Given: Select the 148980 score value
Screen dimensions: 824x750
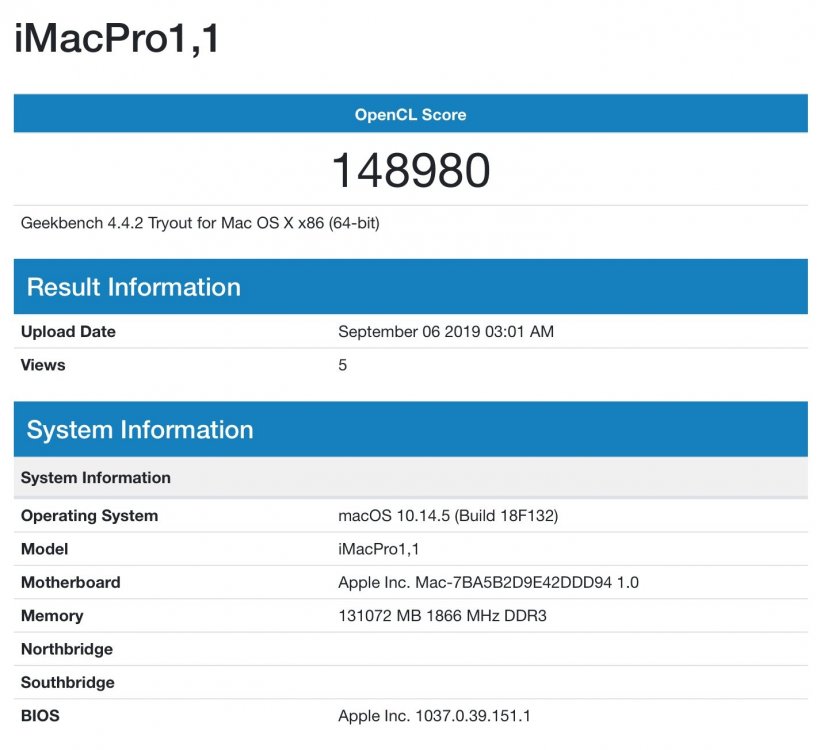Looking at the screenshot, I should [411, 170].
